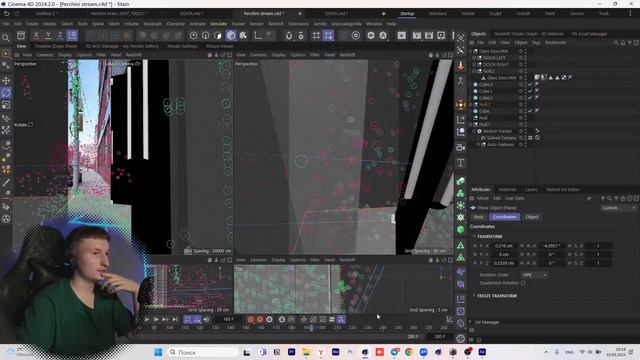Image resolution: width=640 pixels, height=360 pixels.
Task: Open the Render Settings tab
Action: [182, 47]
